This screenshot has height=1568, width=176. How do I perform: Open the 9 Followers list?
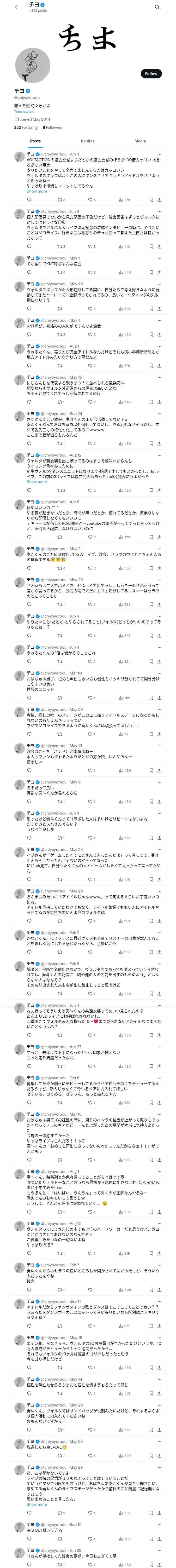pyautogui.click(x=52, y=128)
